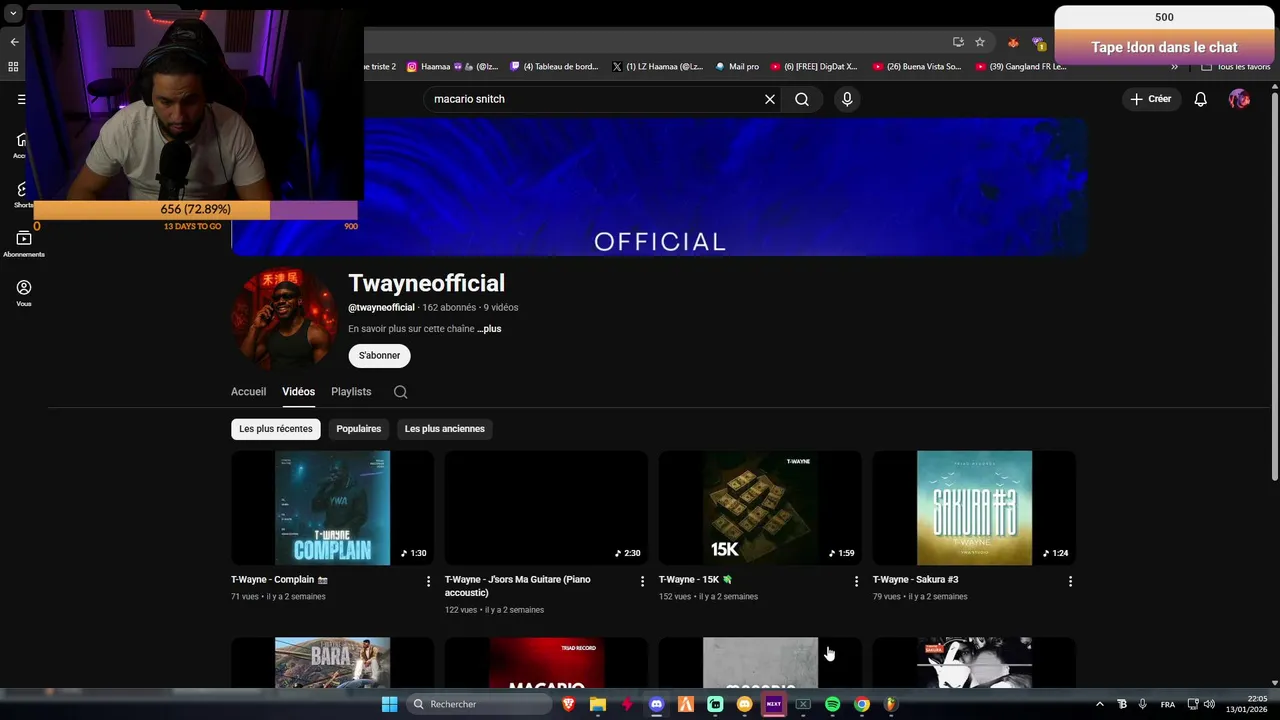Select Les plus récentes filter chip

[x=276, y=429]
